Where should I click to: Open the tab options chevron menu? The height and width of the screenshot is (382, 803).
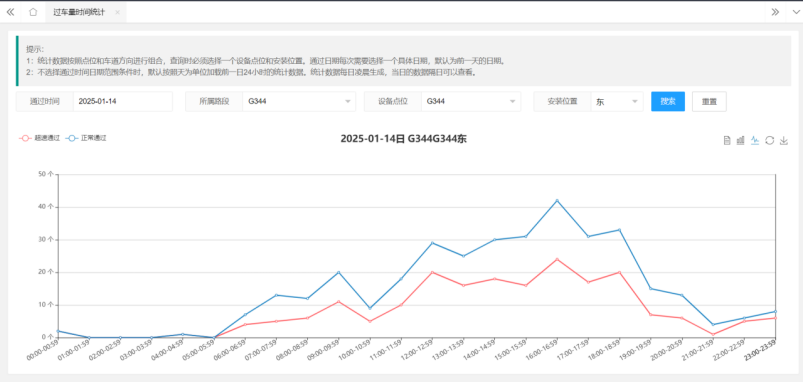coord(794,12)
